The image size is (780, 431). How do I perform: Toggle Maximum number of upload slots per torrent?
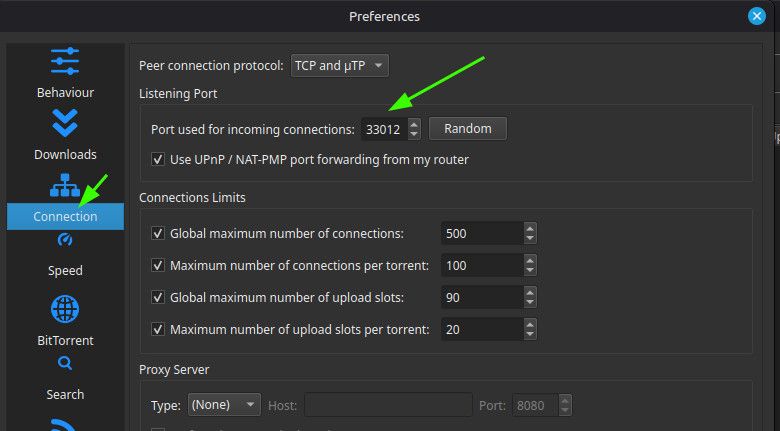[158, 329]
